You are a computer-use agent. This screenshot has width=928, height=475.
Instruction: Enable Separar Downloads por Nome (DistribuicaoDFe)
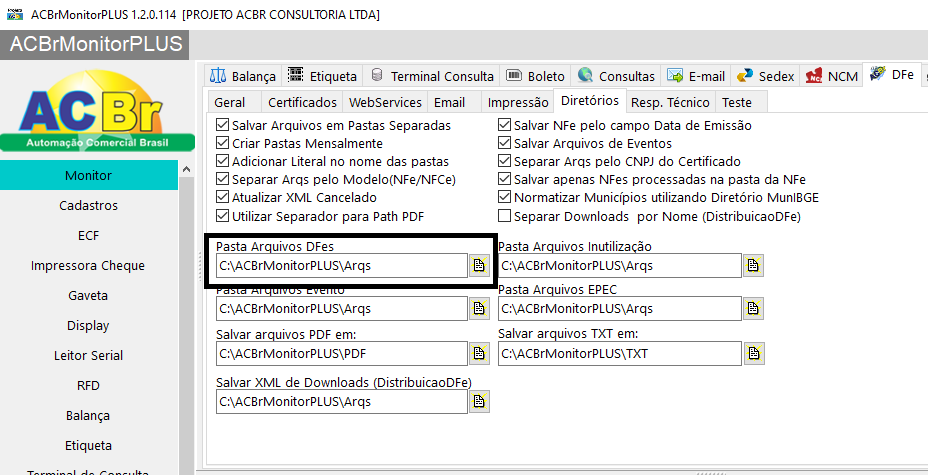click(x=650, y=217)
